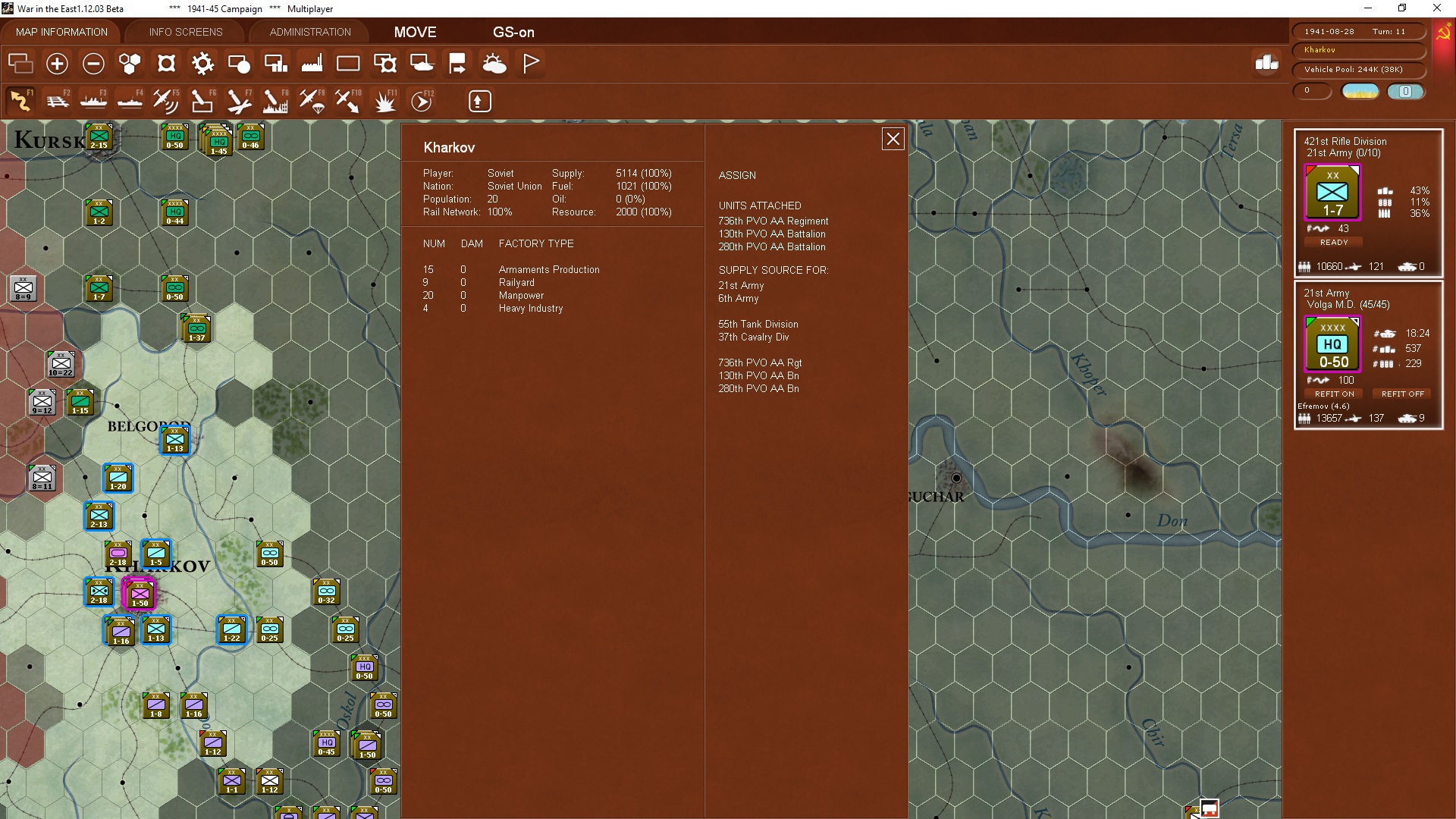Open the ADMINISTRATION tab

pos(310,32)
